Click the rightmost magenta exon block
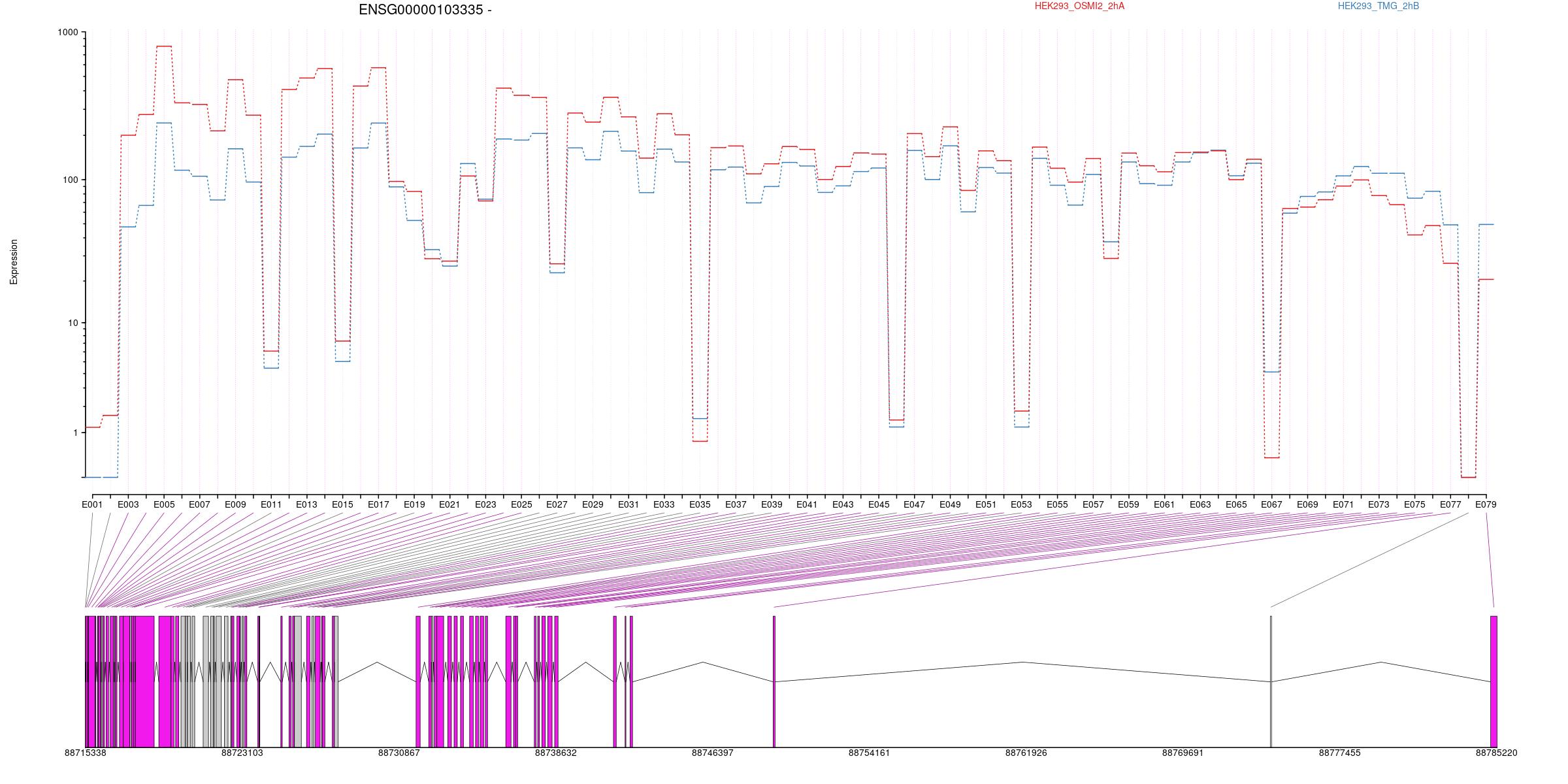Viewport: 1568px width, 784px height. click(x=1494, y=681)
